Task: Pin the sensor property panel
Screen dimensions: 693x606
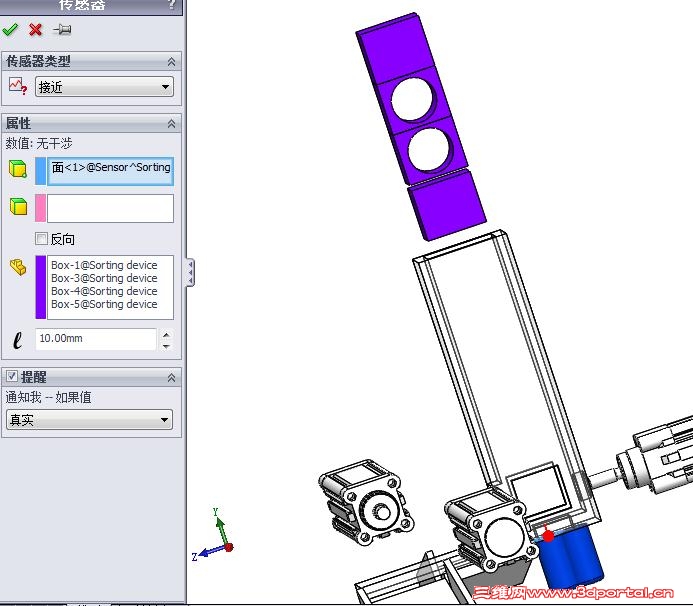Action: point(61,30)
